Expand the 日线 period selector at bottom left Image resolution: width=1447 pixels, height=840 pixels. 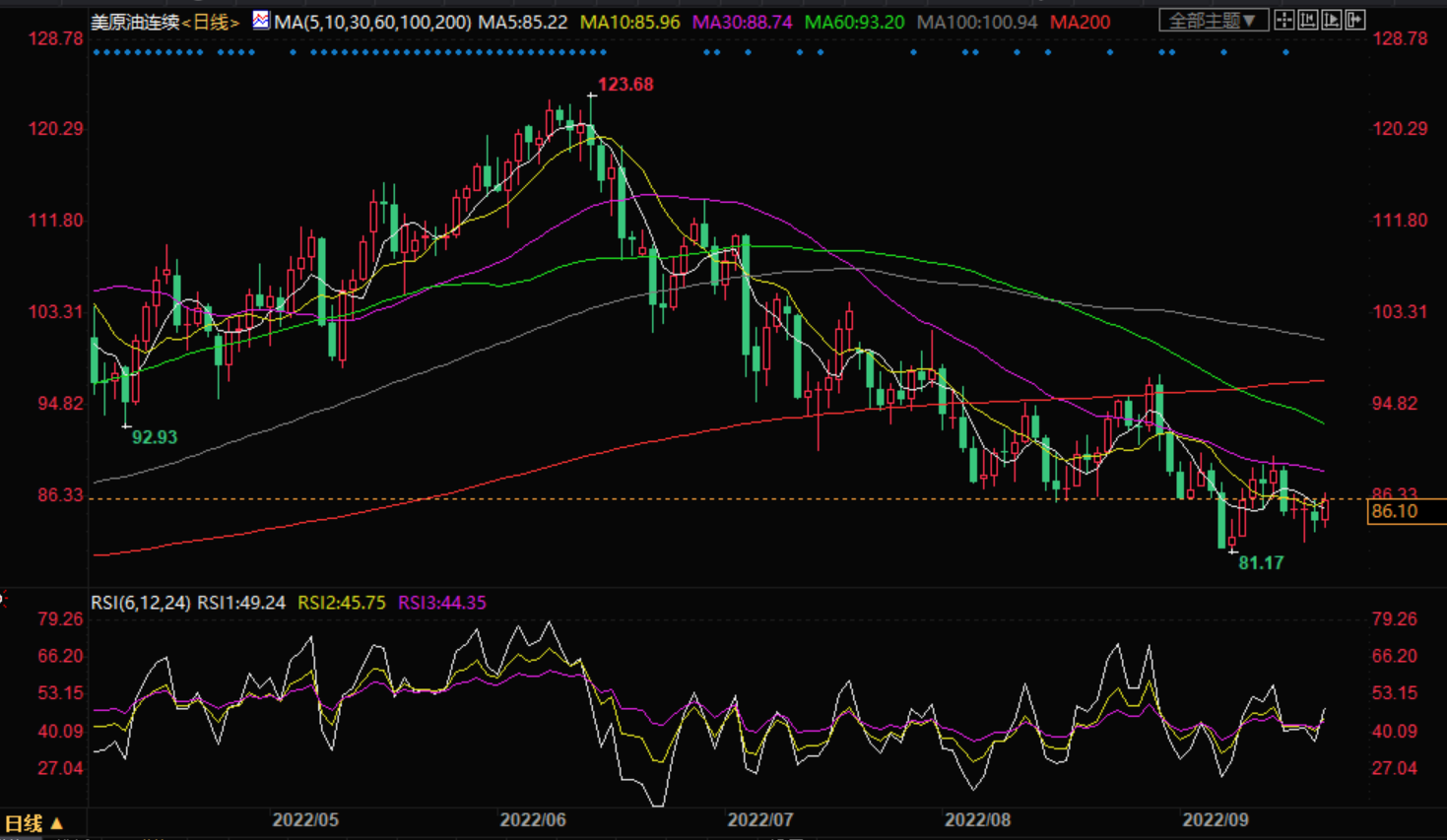coord(34,823)
